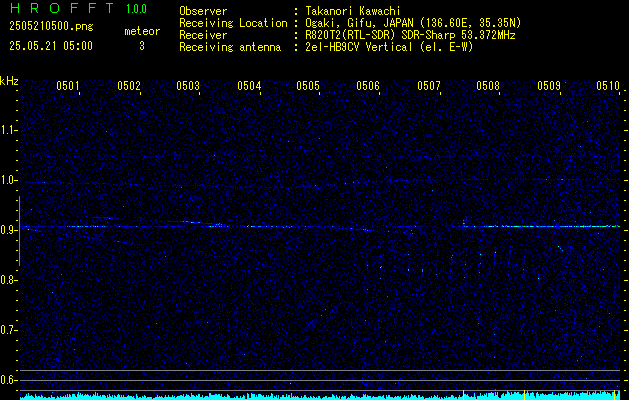Click the meteor count value 3
The image size is (629, 400).
click(x=142, y=46)
